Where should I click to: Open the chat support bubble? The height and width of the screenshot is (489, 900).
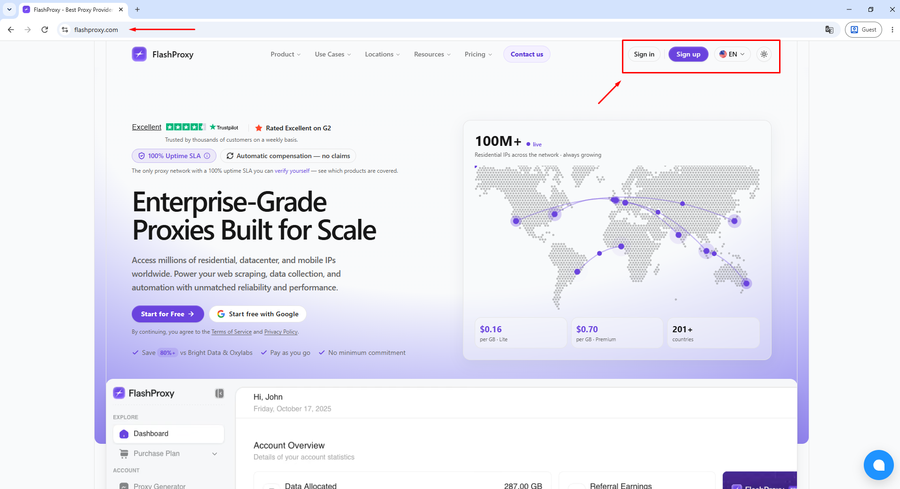(878, 464)
